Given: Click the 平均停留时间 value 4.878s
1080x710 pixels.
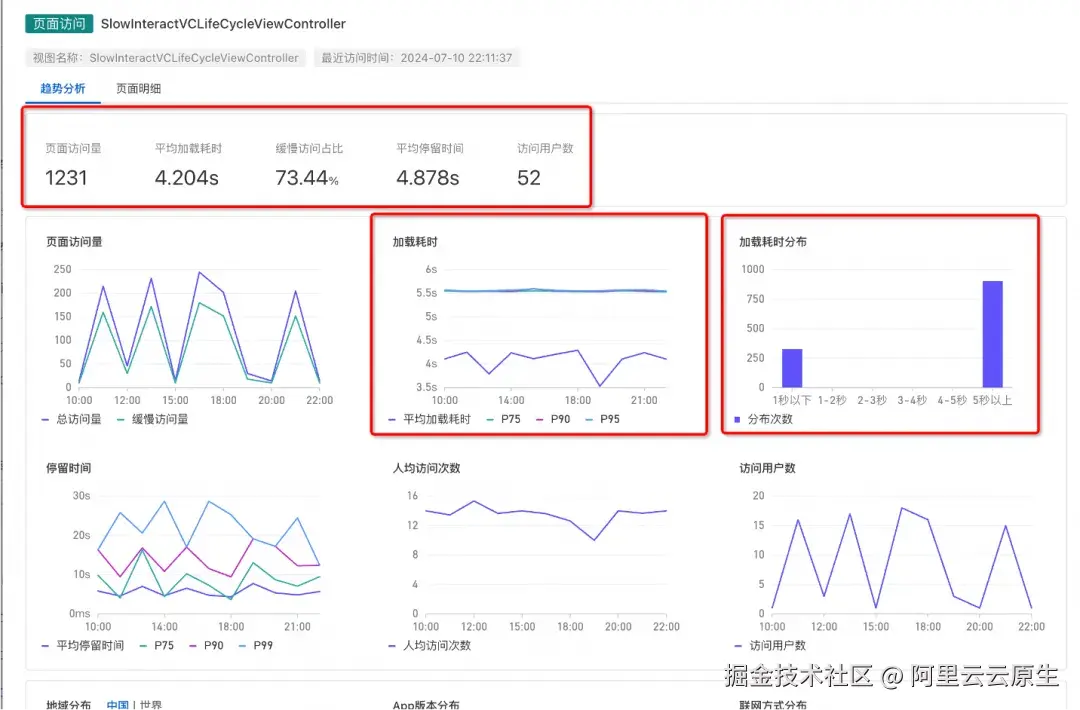Looking at the screenshot, I should point(428,178).
